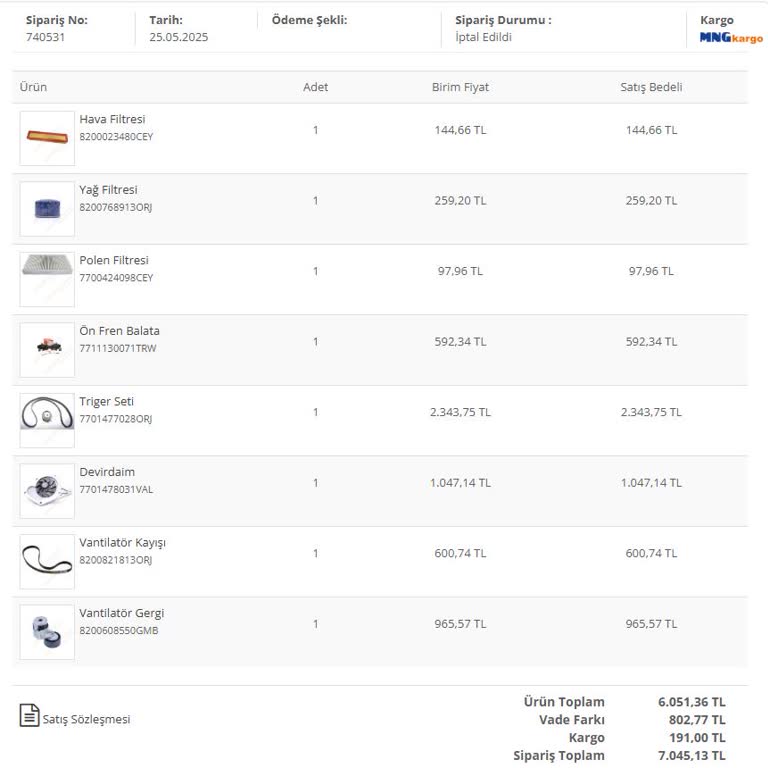
Task: Click the Triger Seti product thumbnail
Action: click(x=47, y=420)
